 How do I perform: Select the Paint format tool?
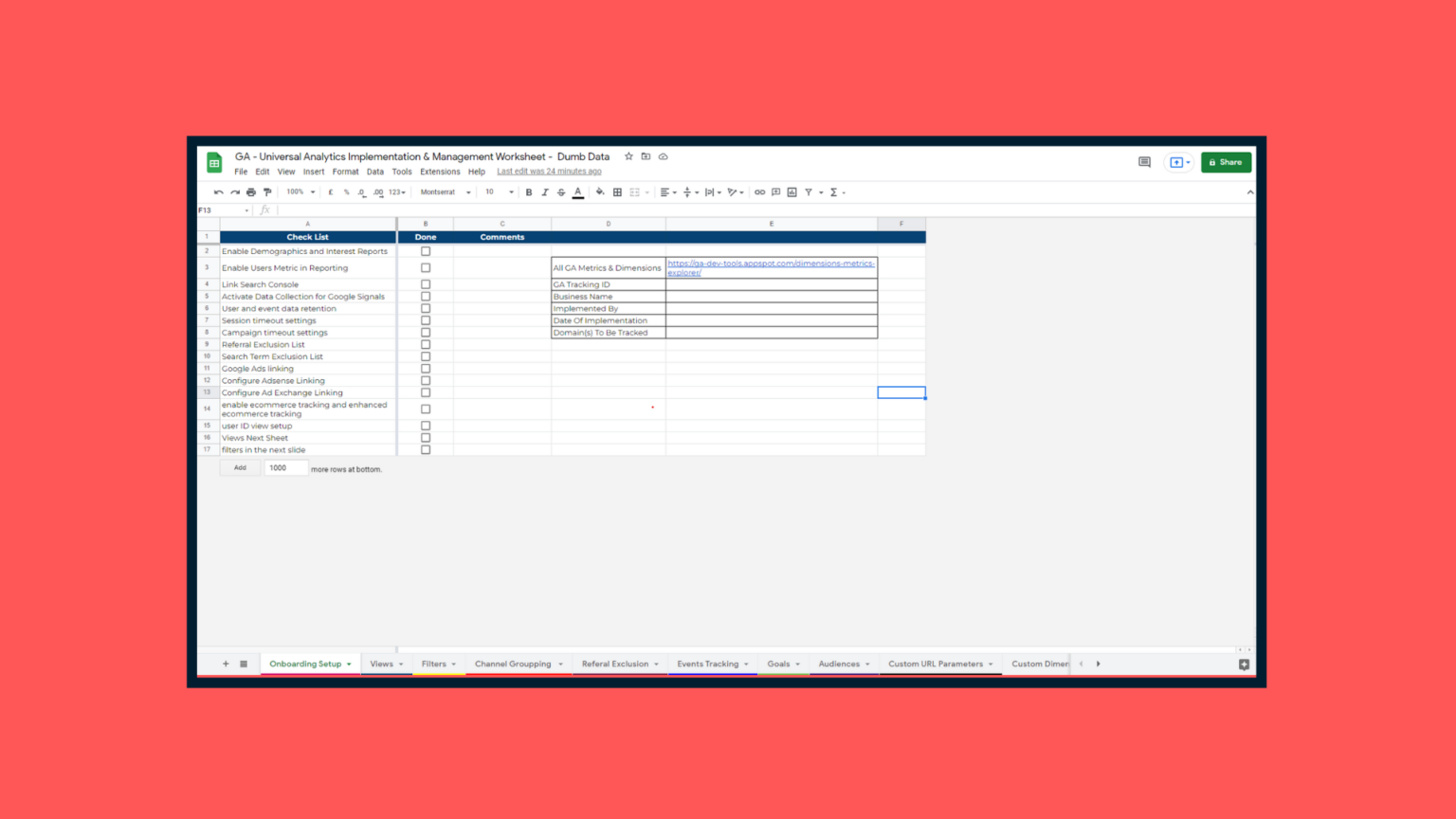coord(267,191)
